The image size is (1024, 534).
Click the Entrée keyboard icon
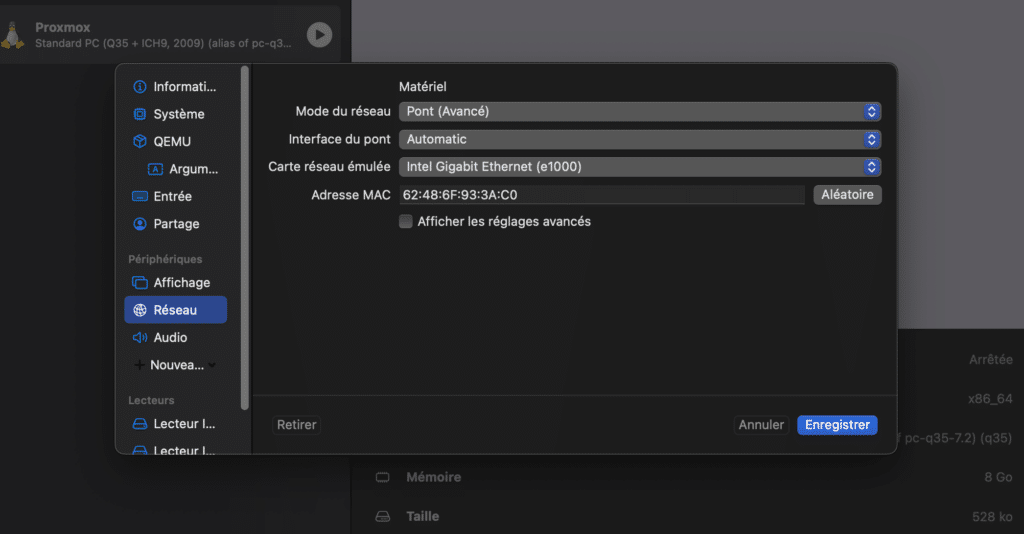pos(140,196)
